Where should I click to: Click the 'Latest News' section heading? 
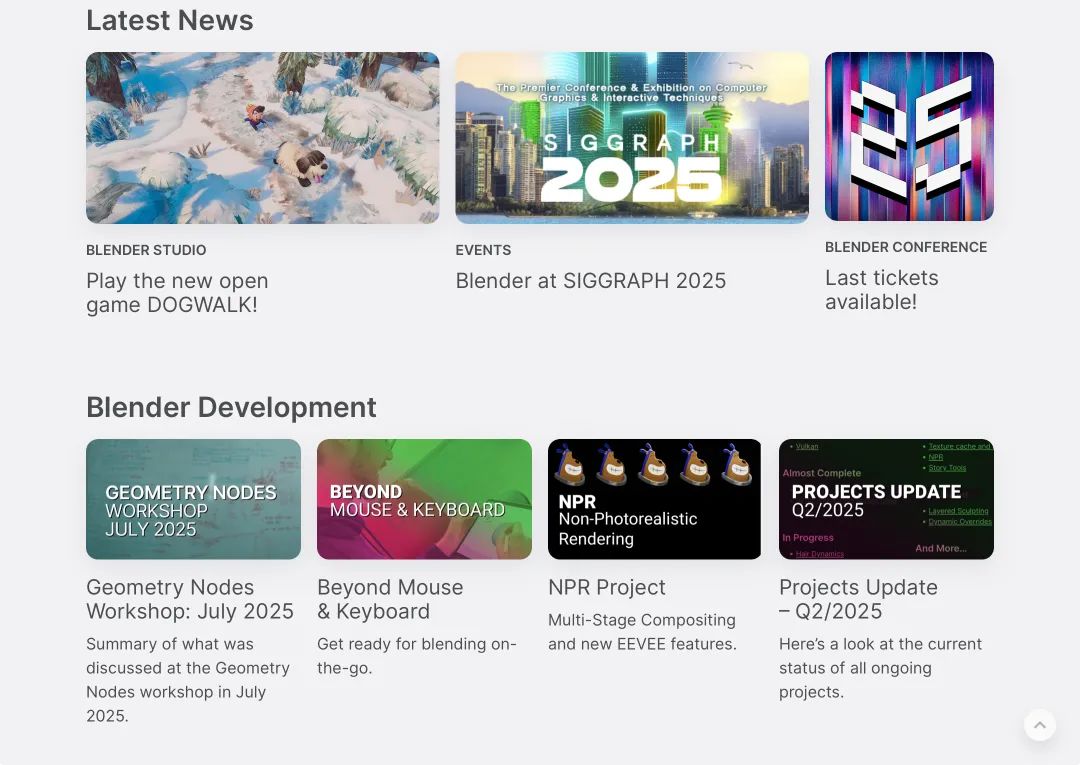pos(169,20)
